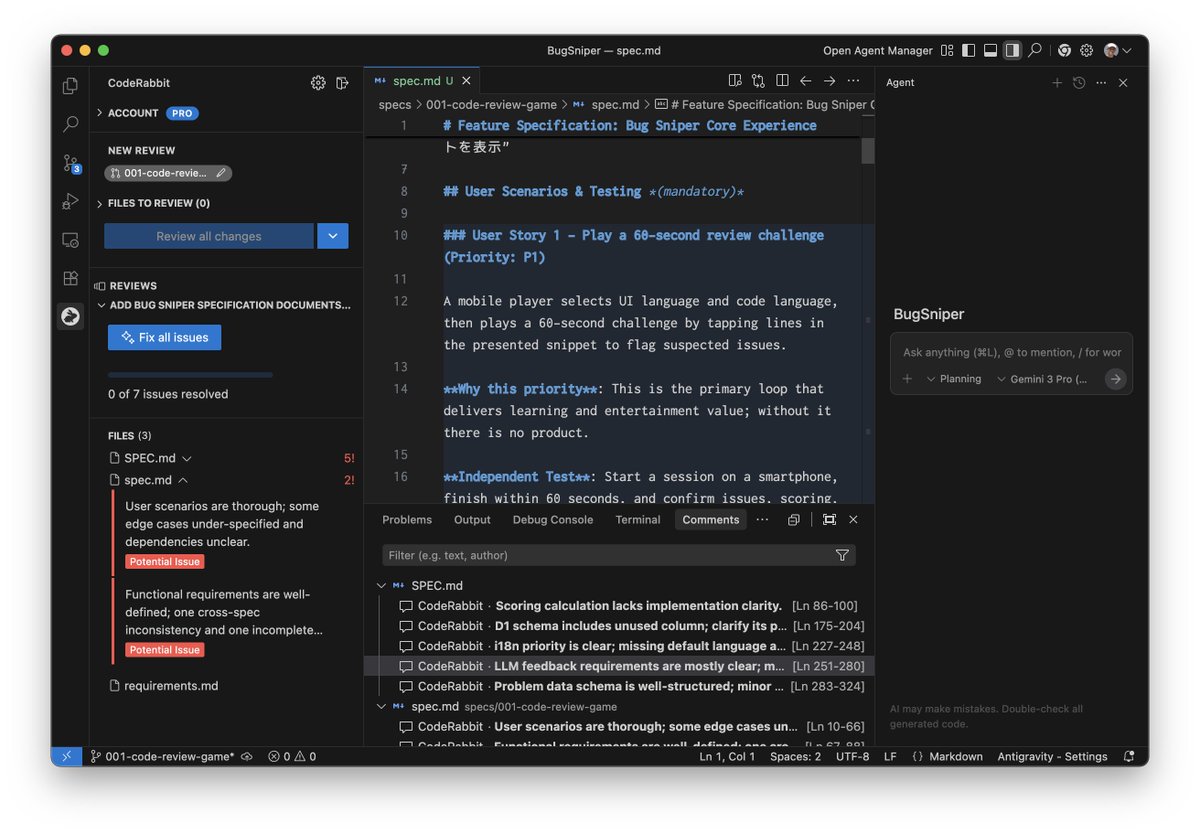Select the spec.md editor tab
Viewport: 1200px width, 834px height.
pos(422,81)
